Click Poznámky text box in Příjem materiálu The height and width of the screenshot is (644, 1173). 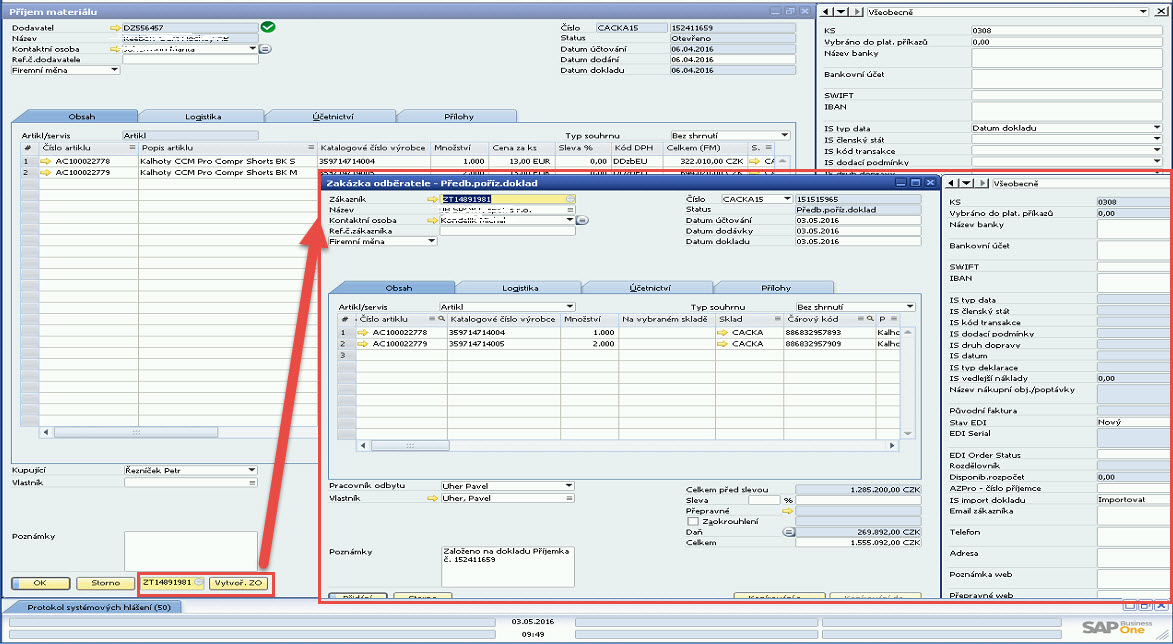[x=191, y=551]
